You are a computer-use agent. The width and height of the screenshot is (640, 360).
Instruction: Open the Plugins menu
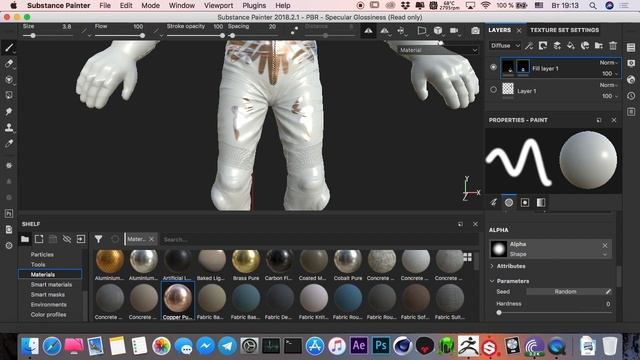(x=254, y=6)
